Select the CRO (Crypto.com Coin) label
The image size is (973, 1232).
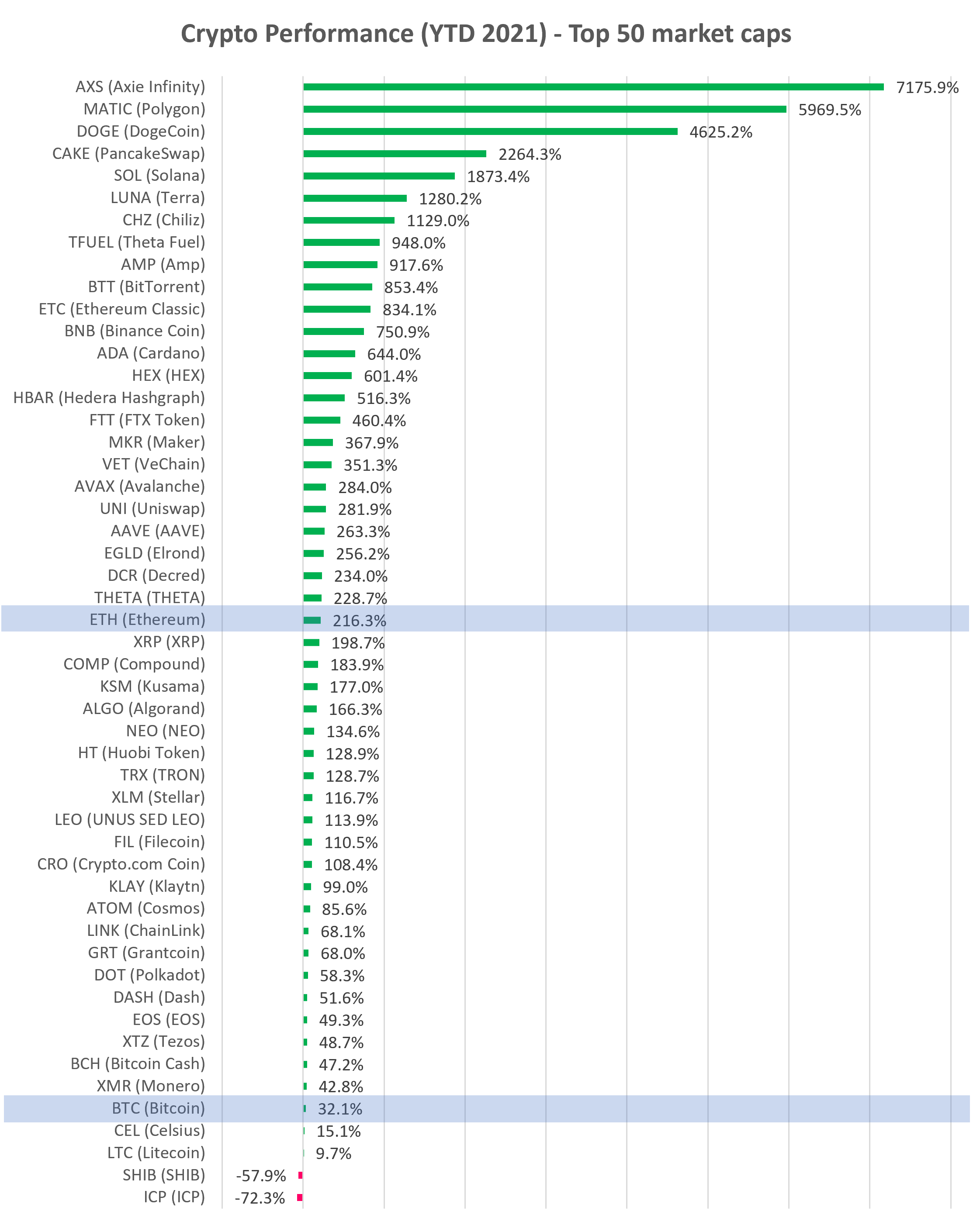(121, 864)
